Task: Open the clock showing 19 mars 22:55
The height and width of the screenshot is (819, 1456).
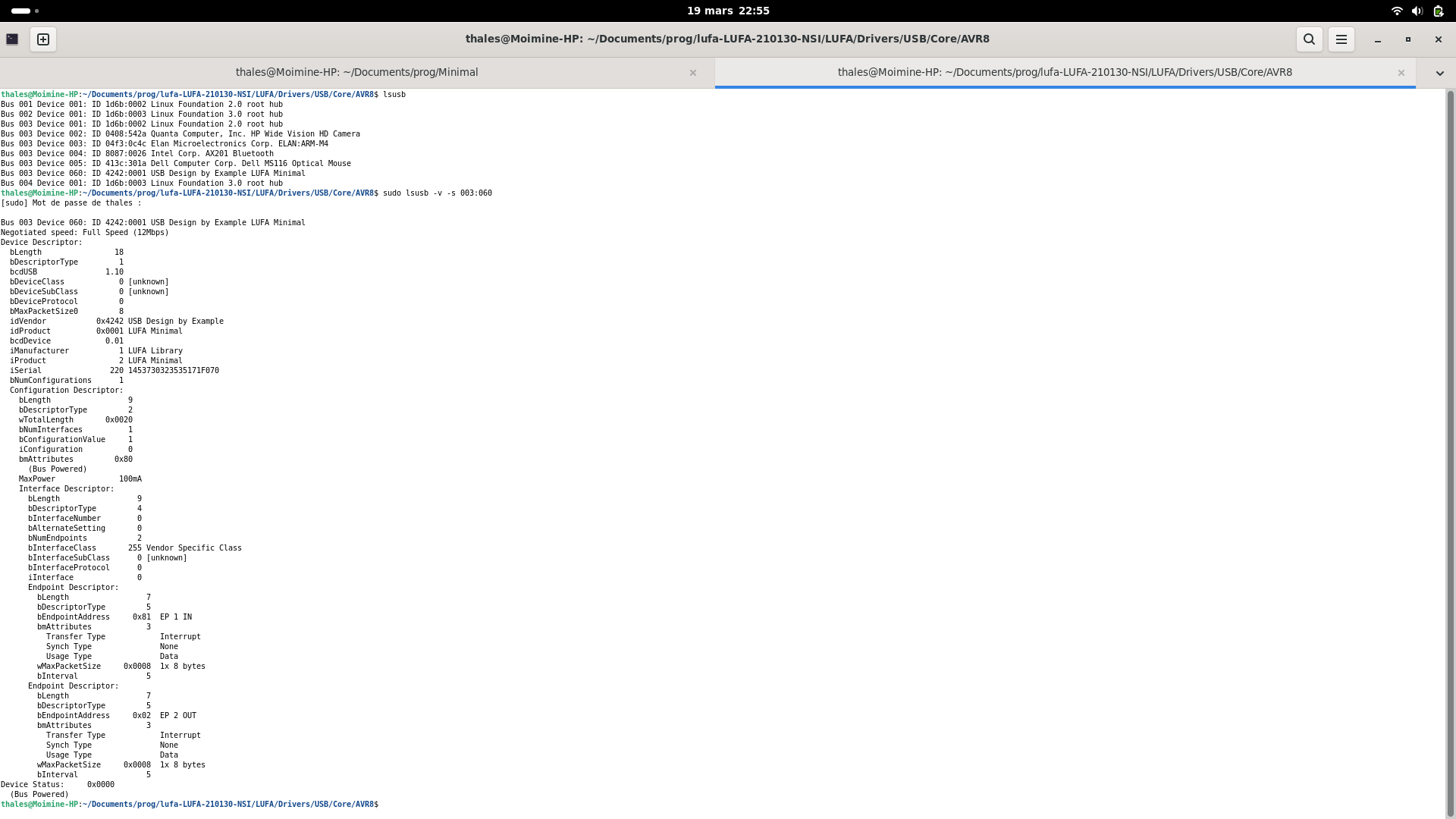Action: (x=728, y=11)
